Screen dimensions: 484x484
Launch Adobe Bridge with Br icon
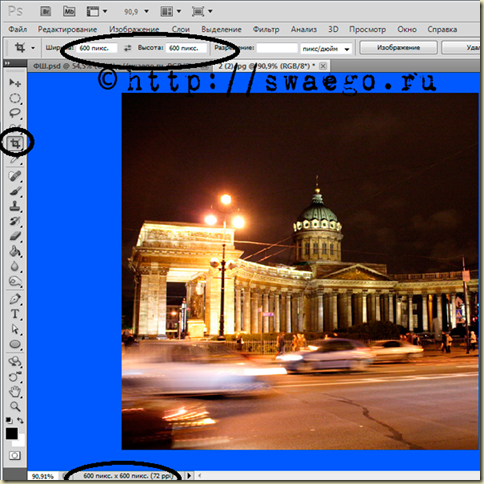[x=45, y=11]
